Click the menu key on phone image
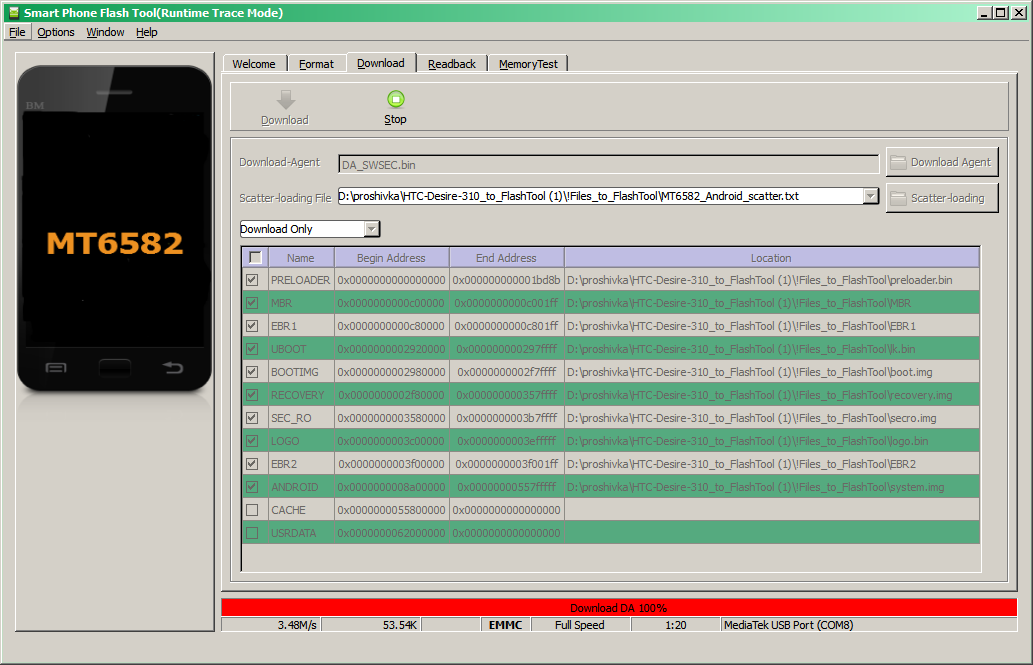Image resolution: width=1033 pixels, height=665 pixels. tap(56, 368)
